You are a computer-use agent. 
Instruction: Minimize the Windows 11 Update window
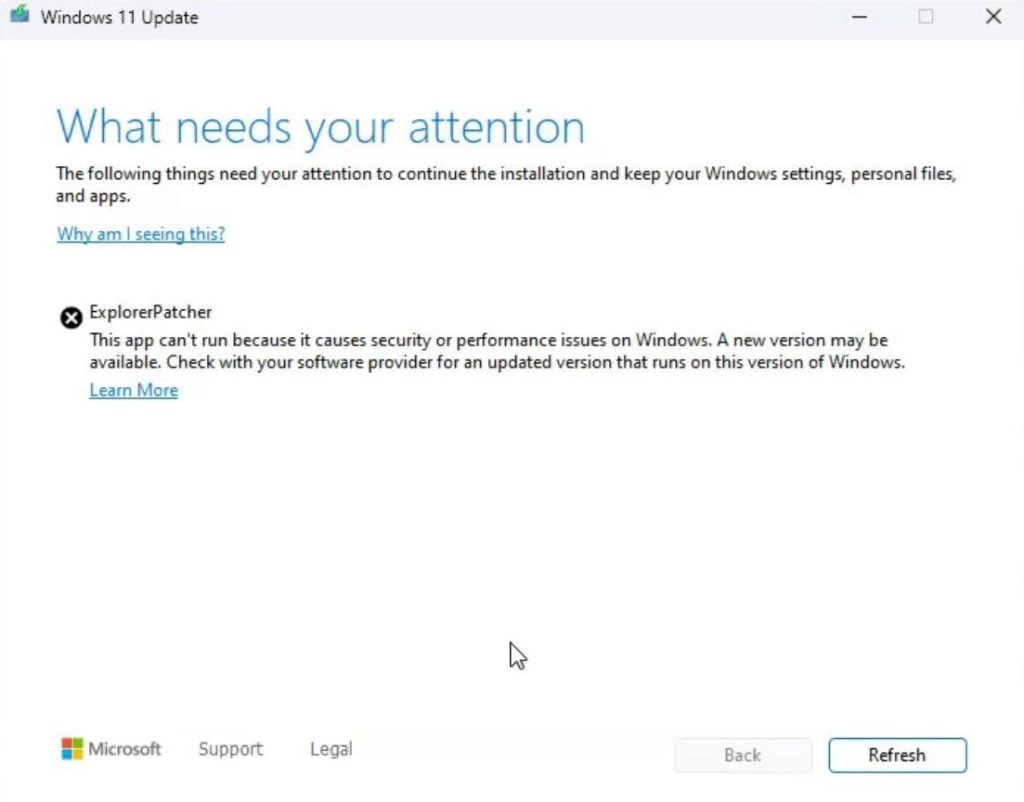859,17
